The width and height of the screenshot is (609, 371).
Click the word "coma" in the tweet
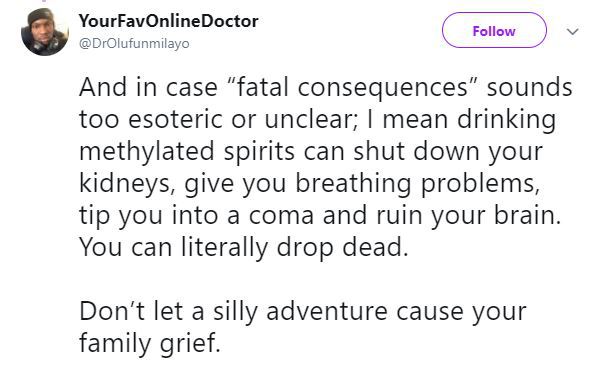pyautogui.click(x=281, y=216)
